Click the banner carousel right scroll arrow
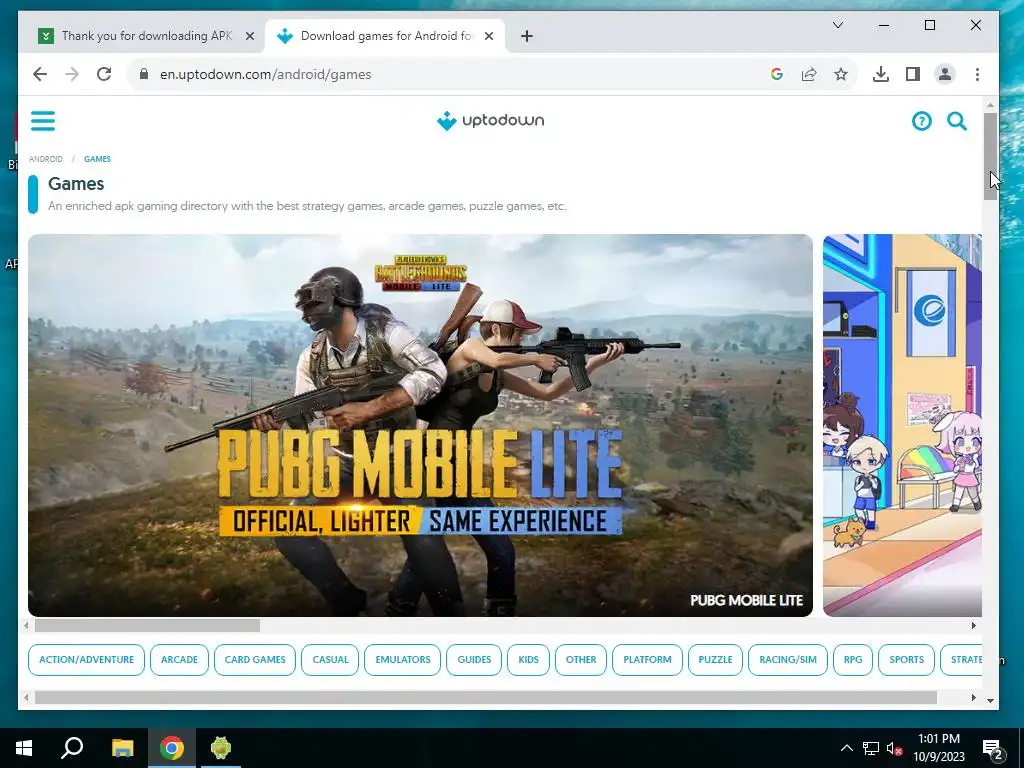1024x768 pixels. [974, 626]
